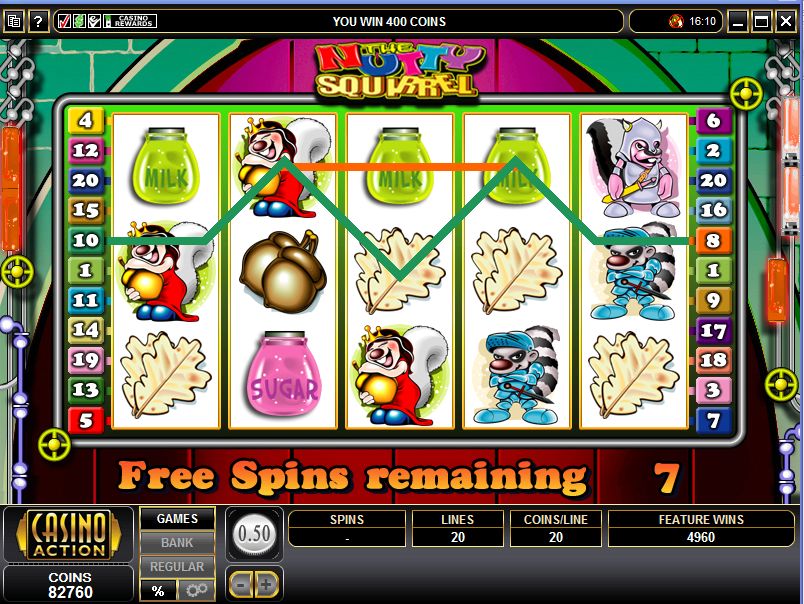Screen dimensions: 804x604
Task: Open the Casino Rewards badge
Action: [130, 21]
